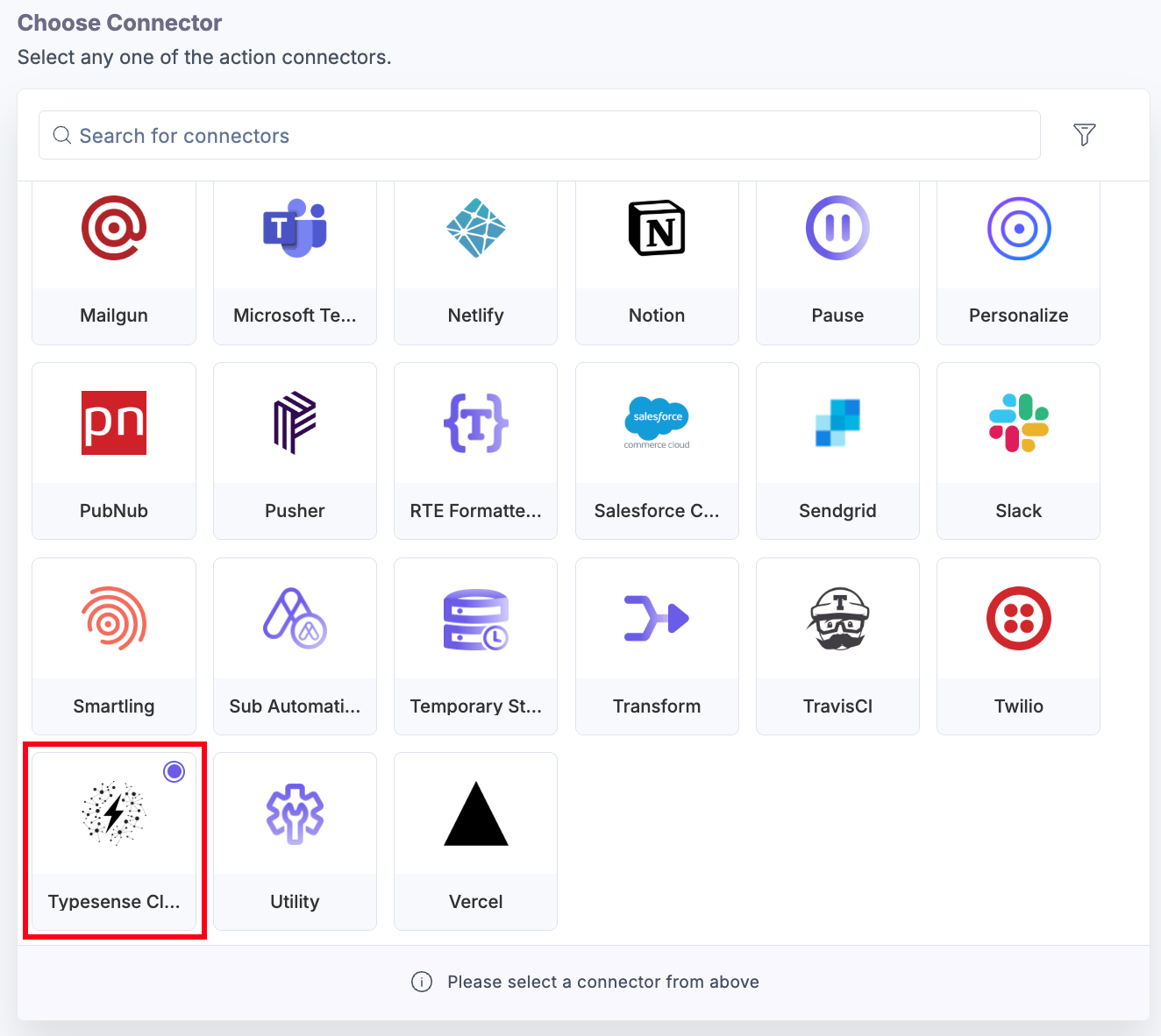Click the Salesforce C... label

[657, 511]
